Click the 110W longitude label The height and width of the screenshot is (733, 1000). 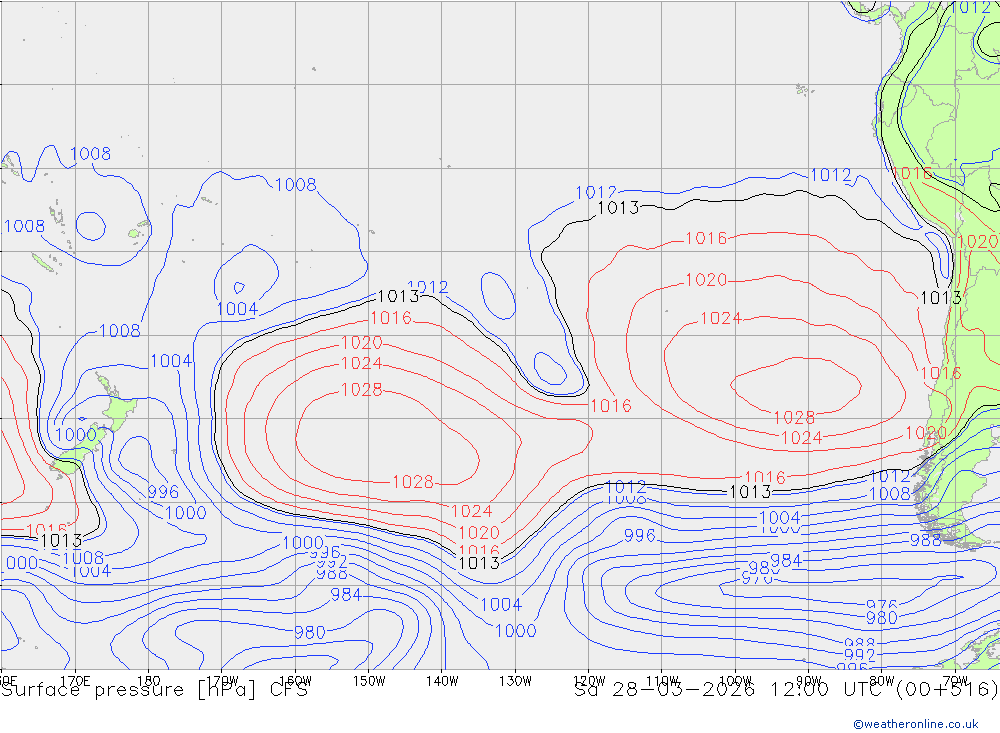click(662, 681)
